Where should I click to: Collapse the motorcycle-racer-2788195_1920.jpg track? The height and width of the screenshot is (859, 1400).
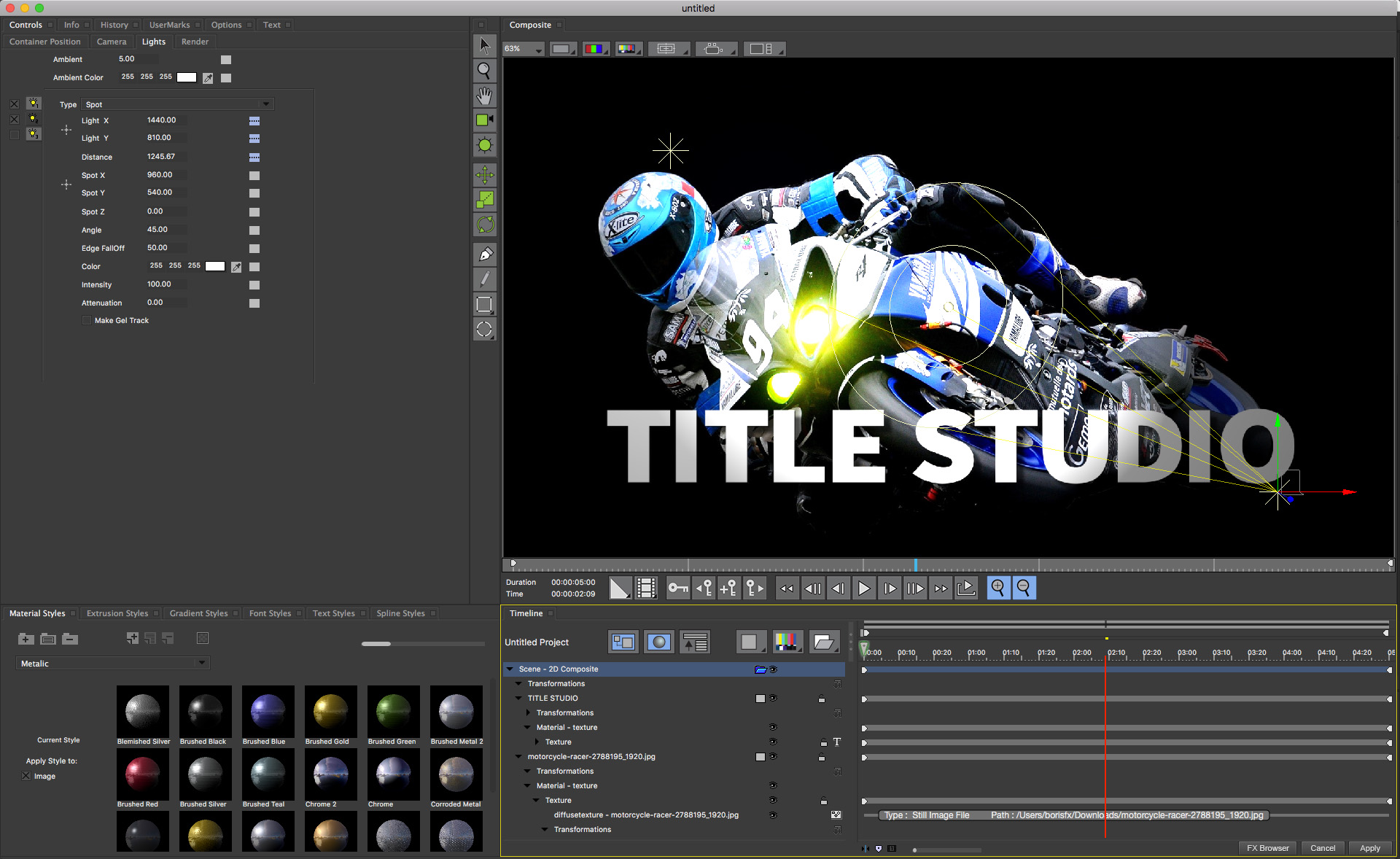pyautogui.click(x=518, y=757)
